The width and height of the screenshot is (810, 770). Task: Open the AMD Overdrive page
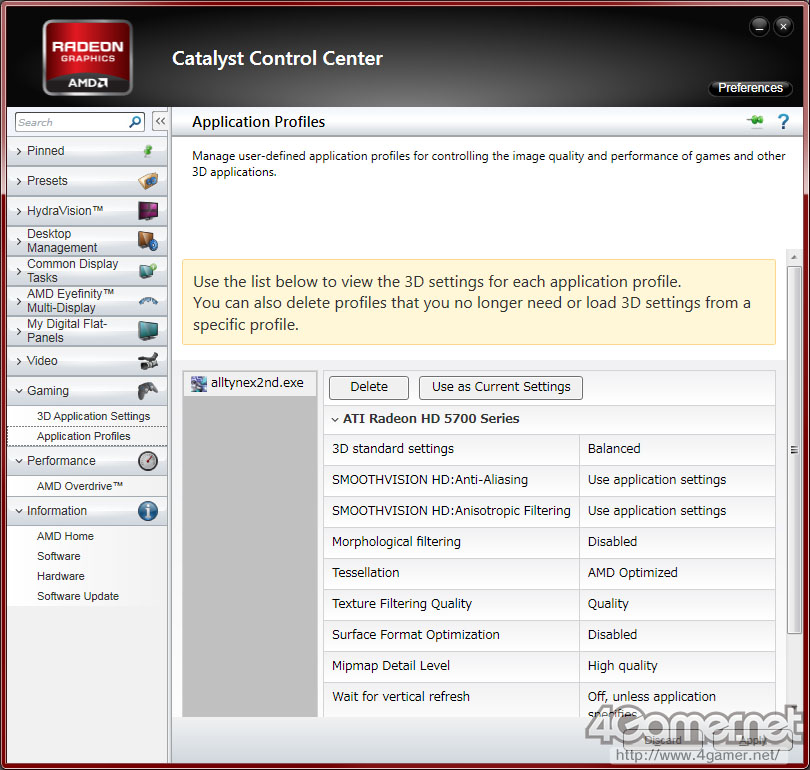point(80,486)
